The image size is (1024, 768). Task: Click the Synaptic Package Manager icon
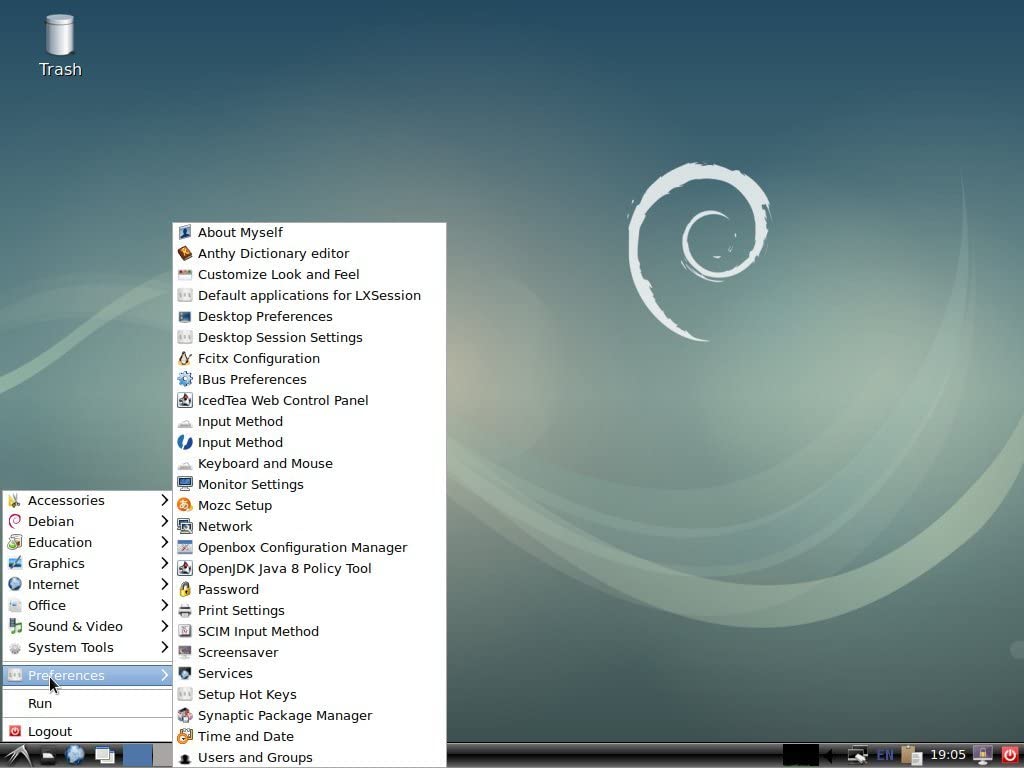coord(185,715)
